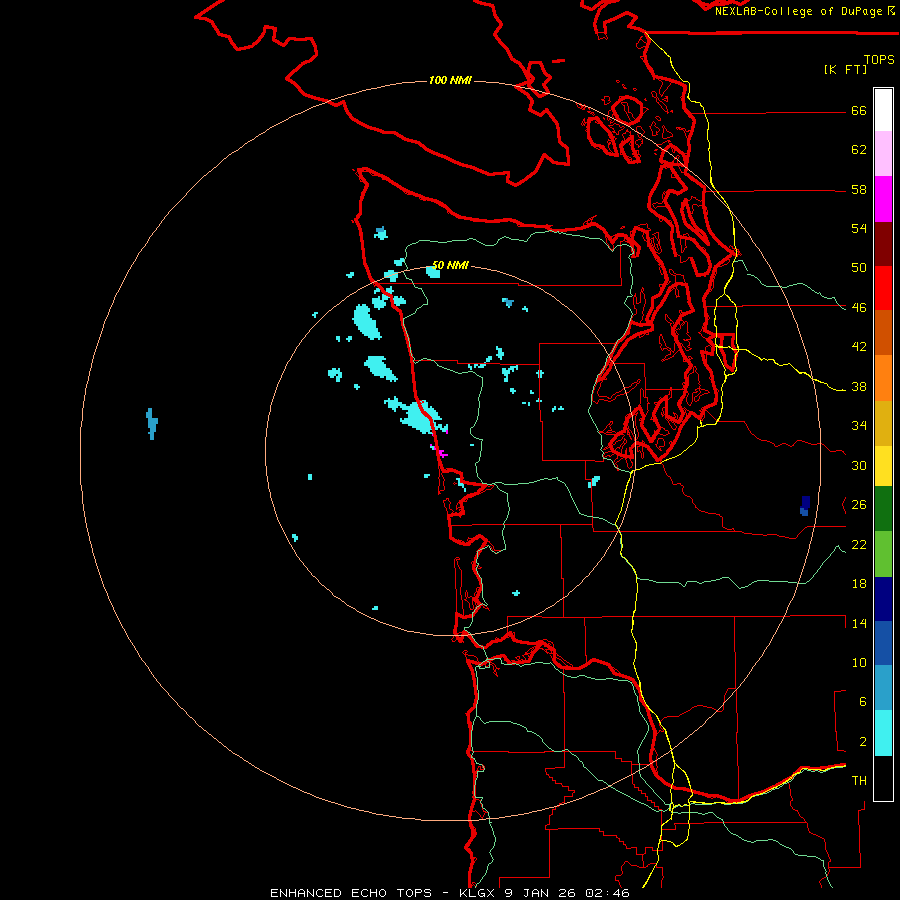Click the medium blue 18 kft legend swatch
Screen dimensions: 900x900
pyautogui.click(x=883, y=643)
